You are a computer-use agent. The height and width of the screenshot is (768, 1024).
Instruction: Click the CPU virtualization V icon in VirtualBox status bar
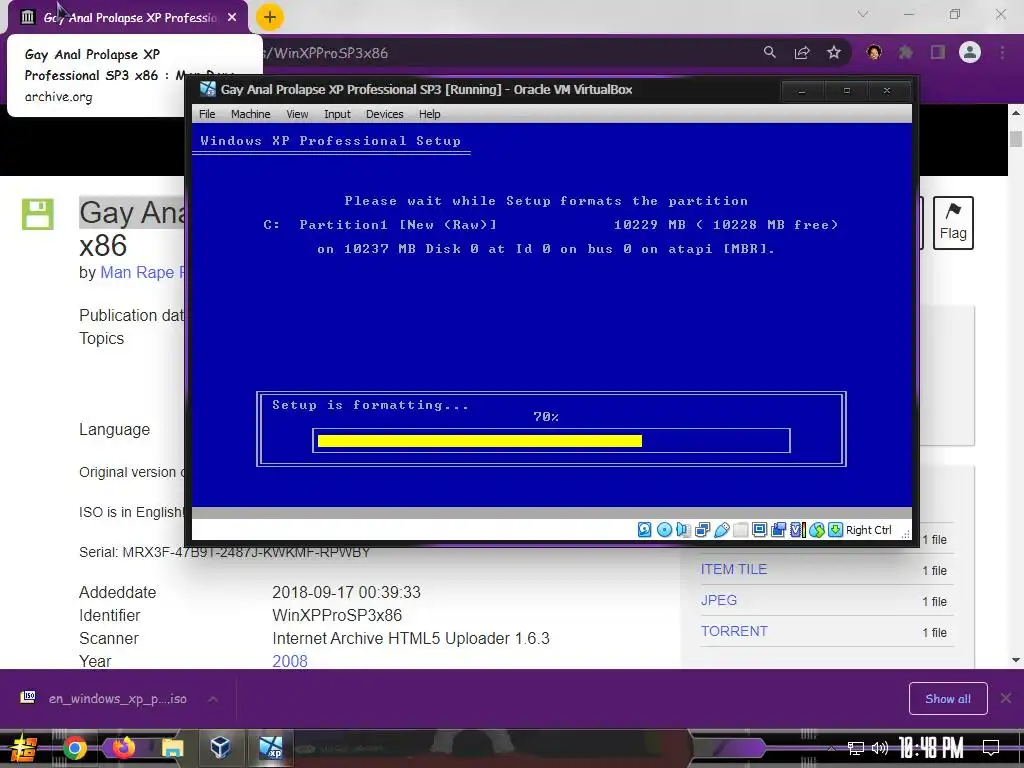[x=797, y=530]
